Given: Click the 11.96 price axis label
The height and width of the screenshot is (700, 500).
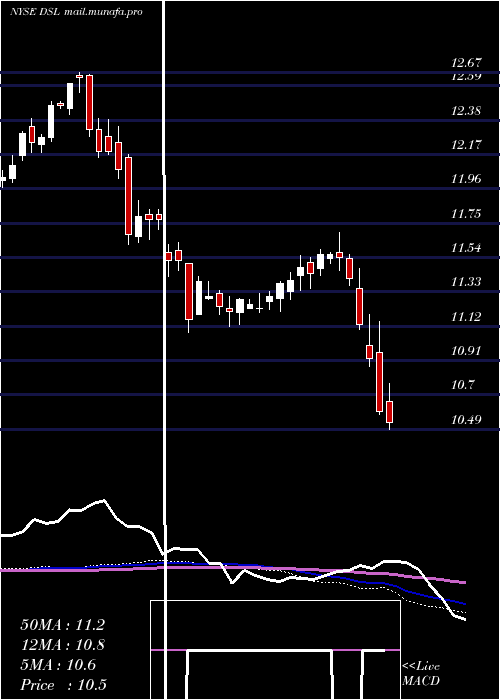Looking at the screenshot, I should pyautogui.click(x=466, y=179).
